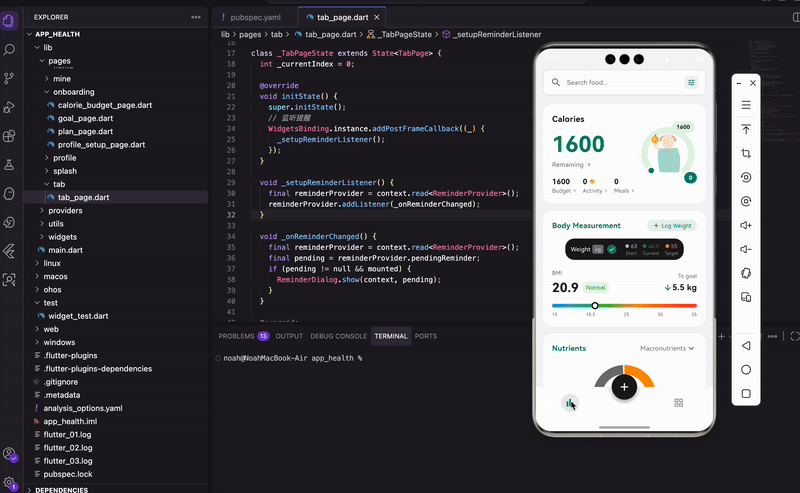Tap the black plus add button in the app
This screenshot has width=800, height=493.
pyautogui.click(x=624, y=387)
